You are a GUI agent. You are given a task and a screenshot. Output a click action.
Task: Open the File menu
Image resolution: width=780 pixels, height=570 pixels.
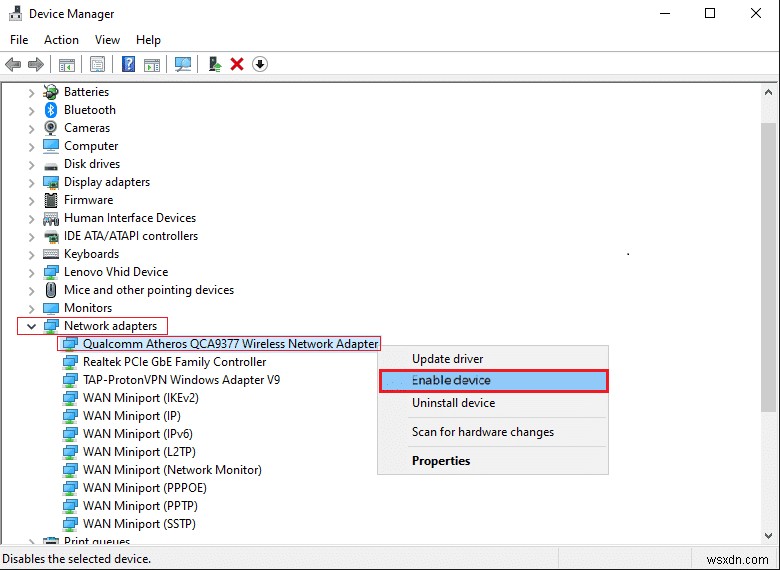click(19, 40)
